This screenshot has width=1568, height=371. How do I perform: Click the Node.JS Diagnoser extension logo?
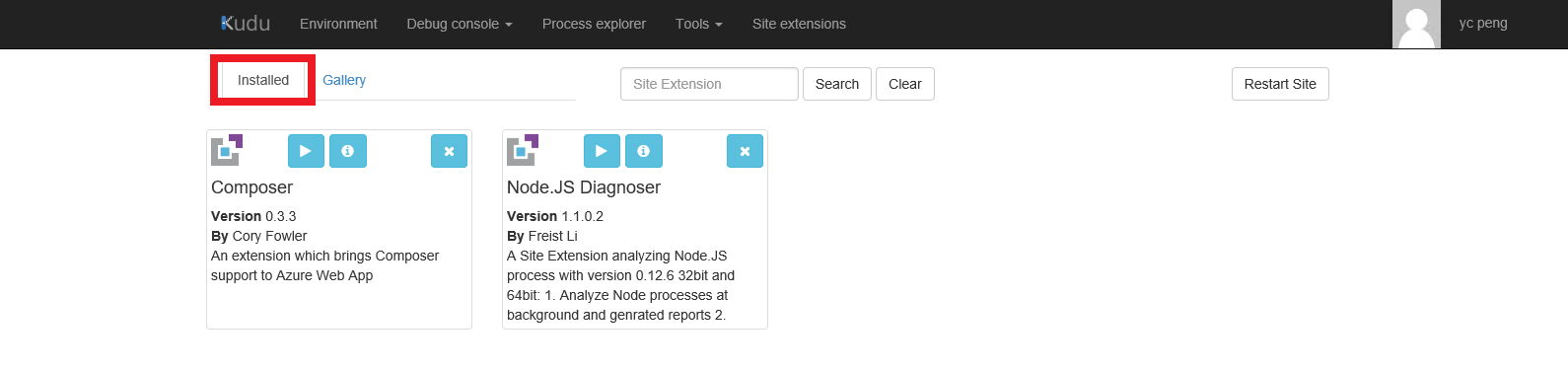pos(523,150)
